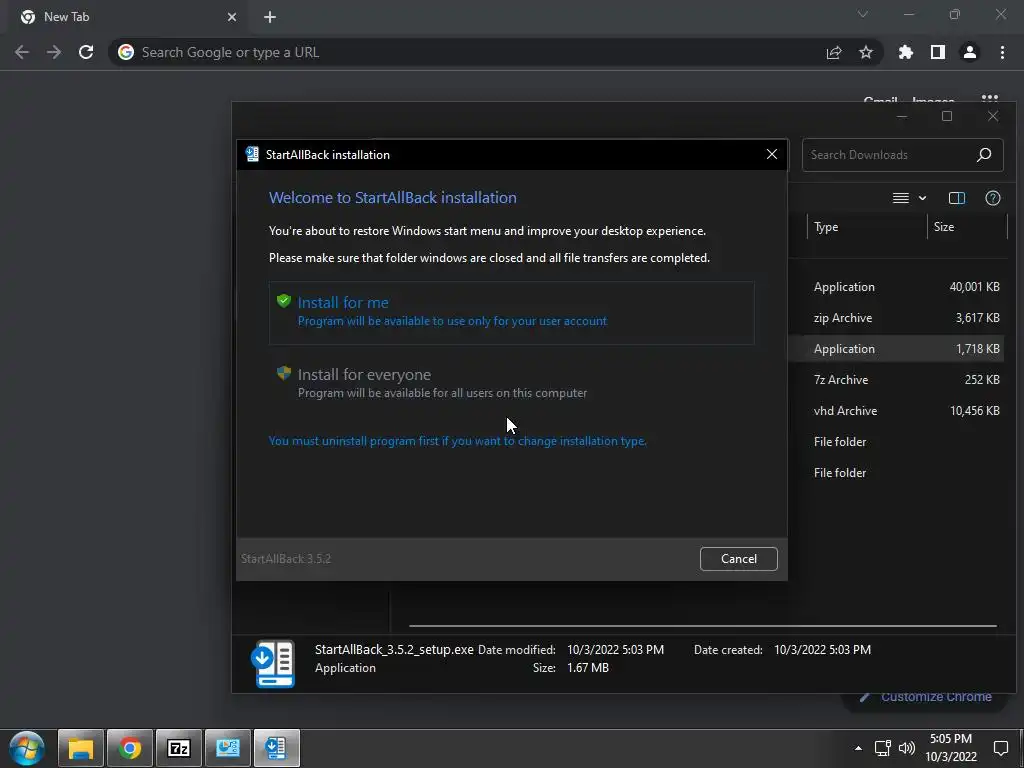The width and height of the screenshot is (1024, 768).
Task: Expand the view options dropdown arrow
Action: point(922,198)
